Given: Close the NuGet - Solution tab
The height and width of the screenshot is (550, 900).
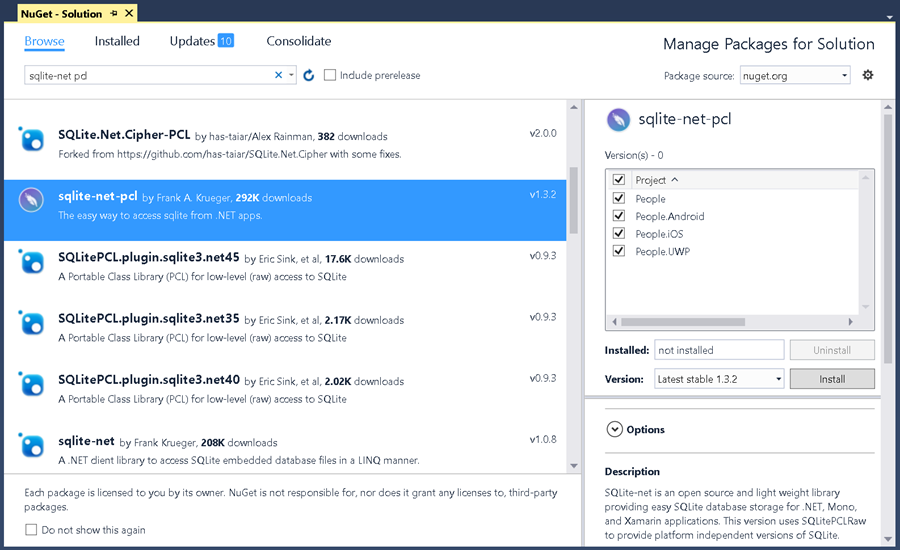Looking at the screenshot, I should pyautogui.click(x=129, y=13).
